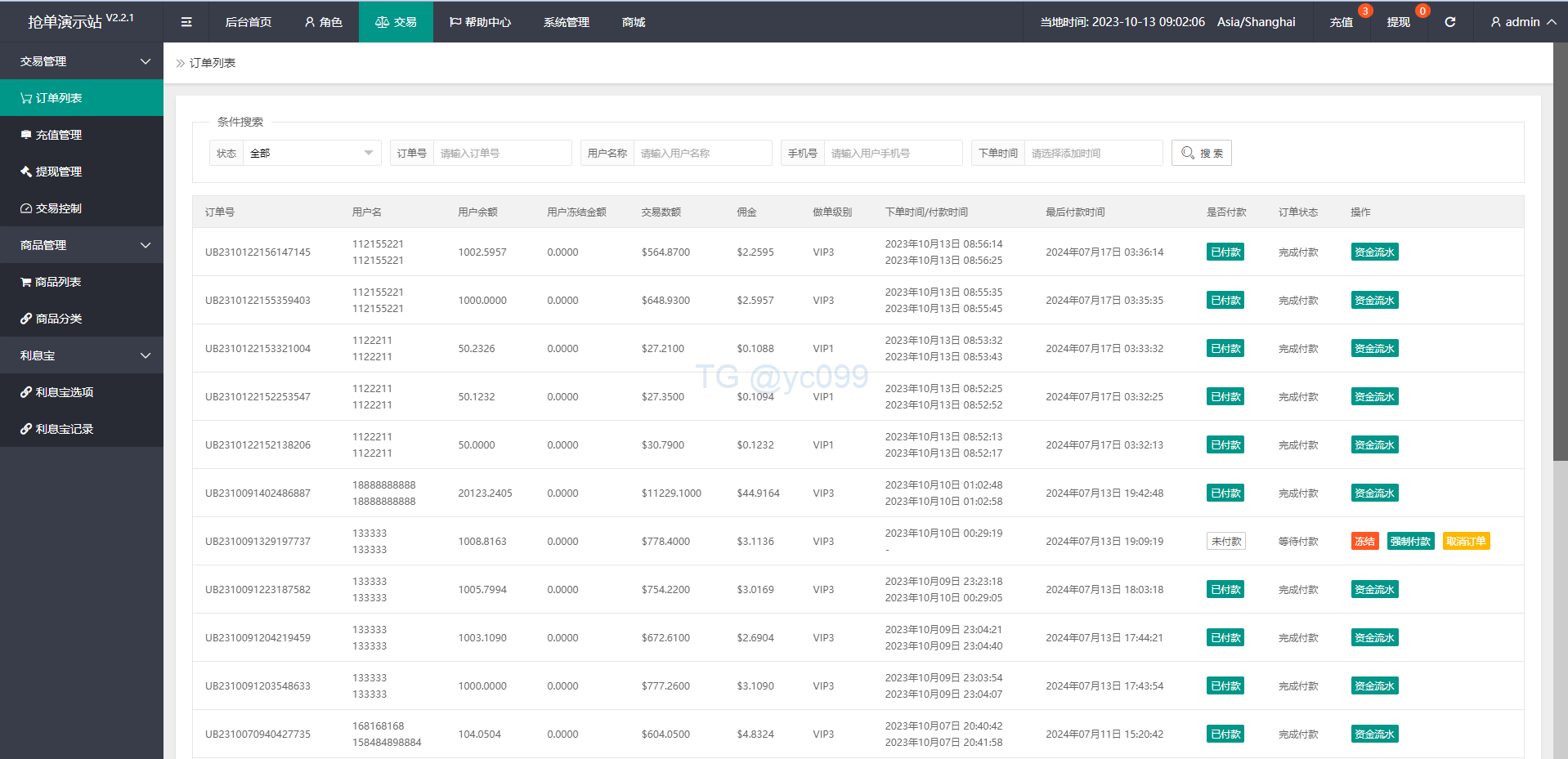This screenshot has width=1568, height=759.
Task: Click the 搜索 search button
Action: tap(1201, 153)
